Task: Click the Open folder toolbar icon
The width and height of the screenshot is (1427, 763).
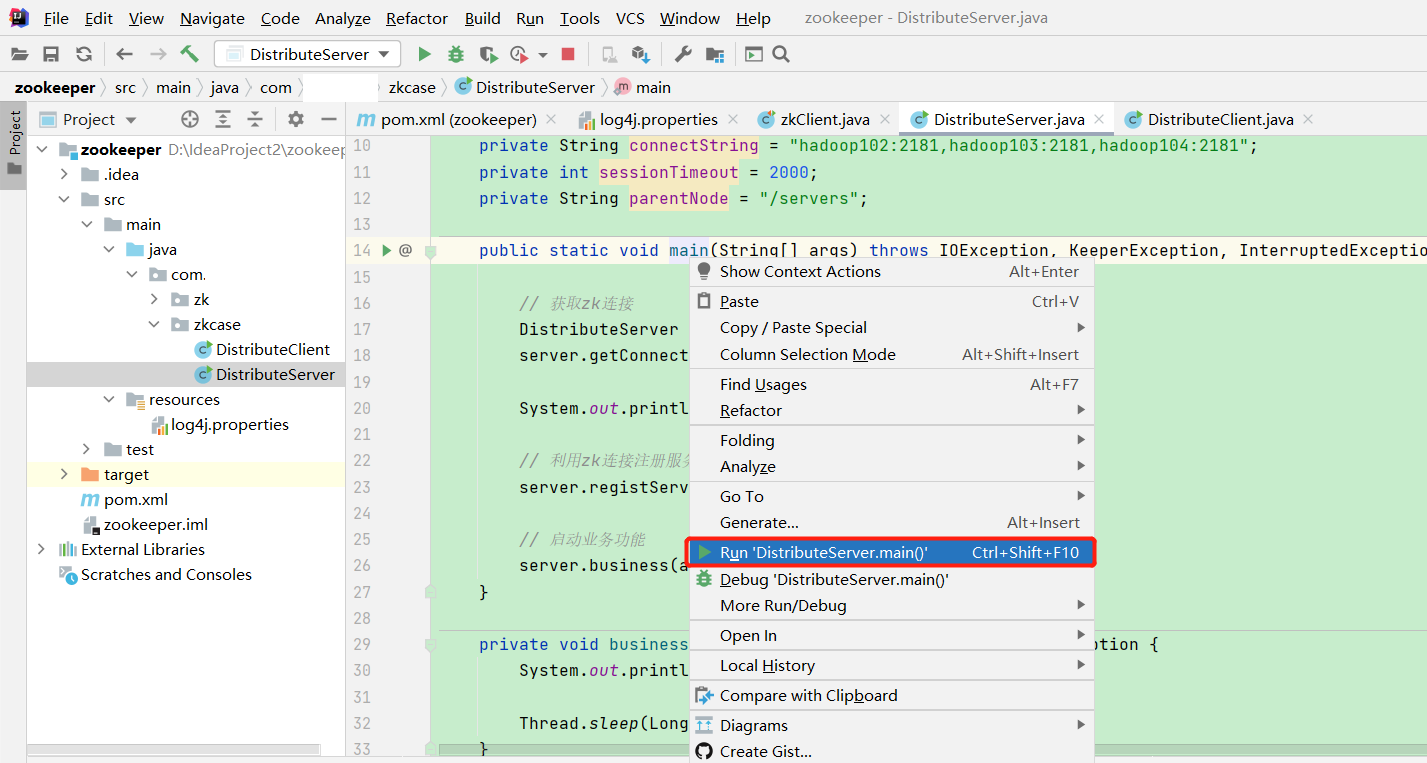Action: click(x=18, y=54)
